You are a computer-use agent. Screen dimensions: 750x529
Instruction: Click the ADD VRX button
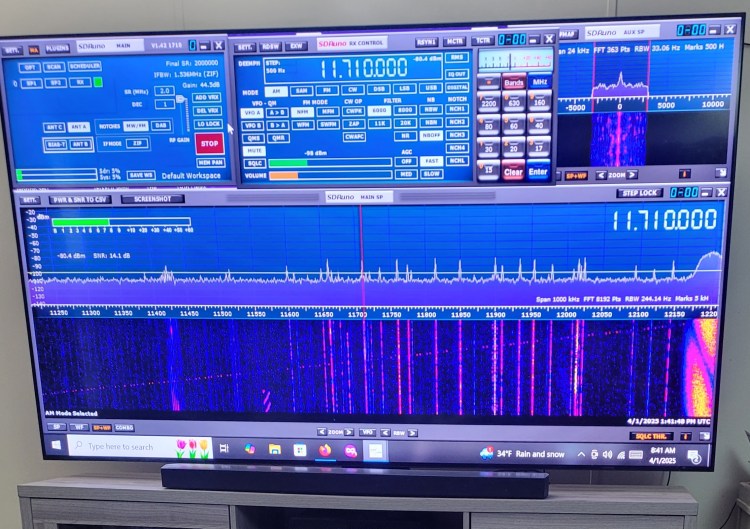coord(208,97)
